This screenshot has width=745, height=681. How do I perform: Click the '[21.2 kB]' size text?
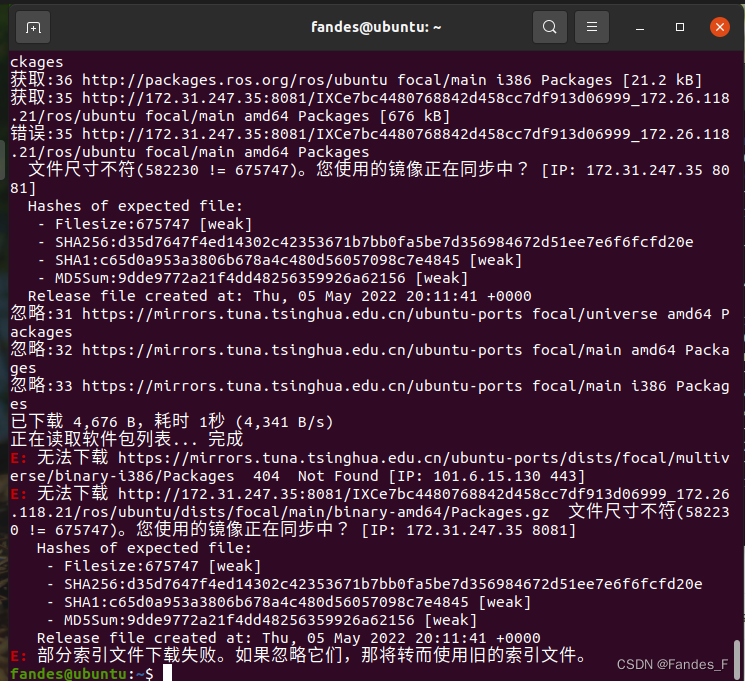coord(662,80)
